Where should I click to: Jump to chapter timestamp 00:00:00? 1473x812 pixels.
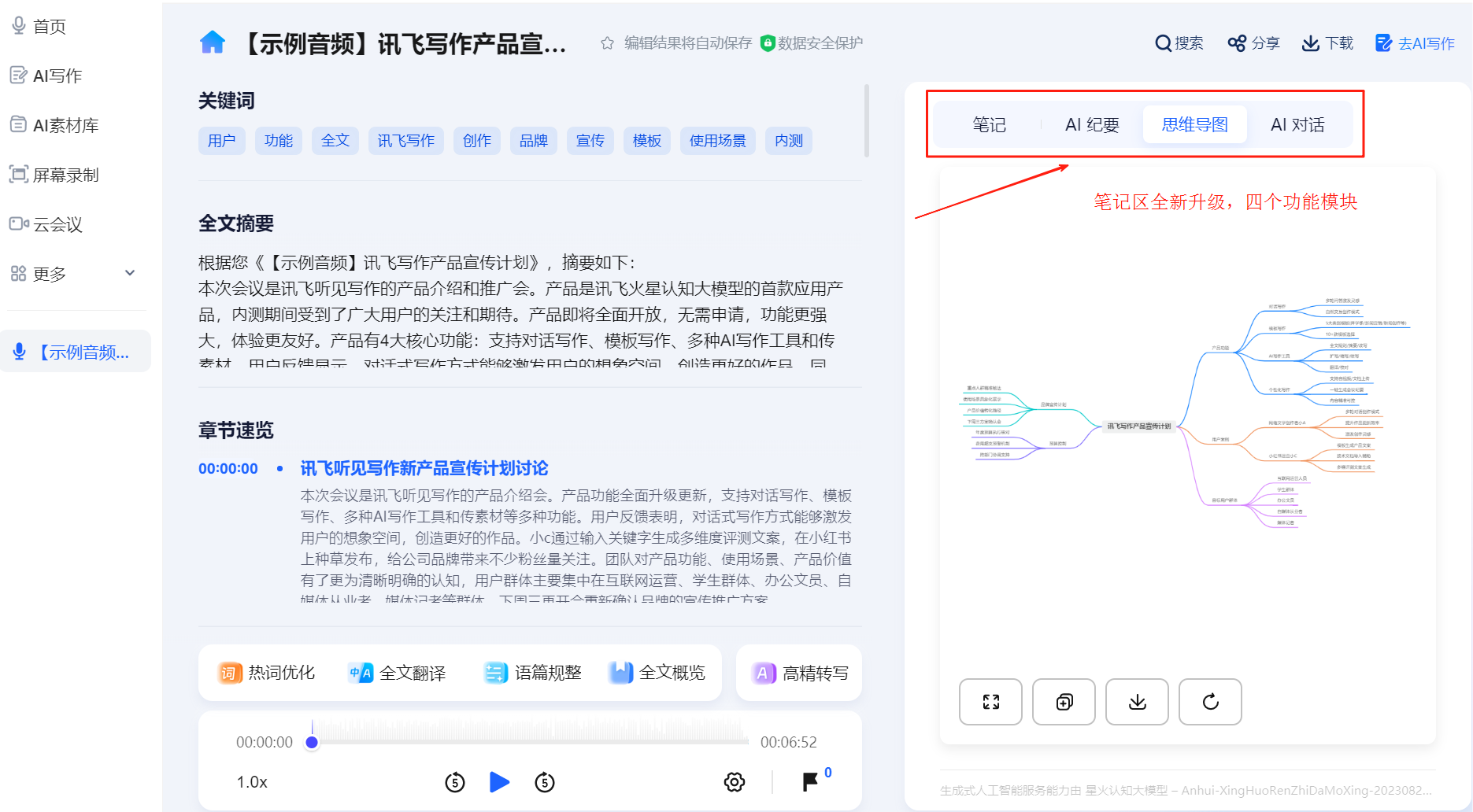228,469
